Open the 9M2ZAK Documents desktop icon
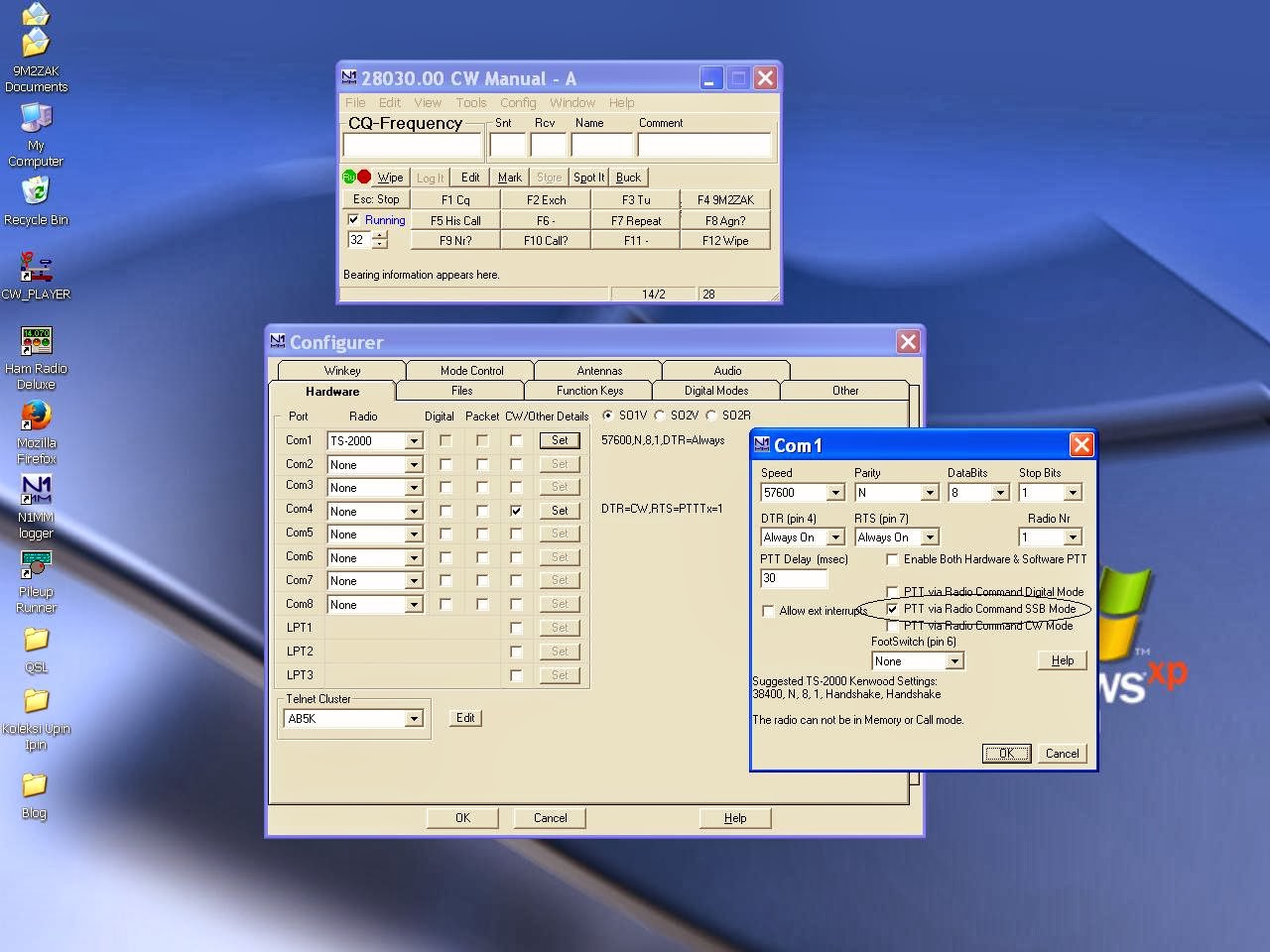 point(36,45)
